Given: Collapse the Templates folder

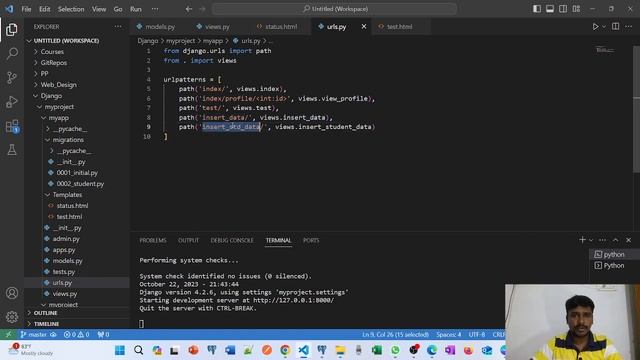Looking at the screenshot, I should 67,195.
